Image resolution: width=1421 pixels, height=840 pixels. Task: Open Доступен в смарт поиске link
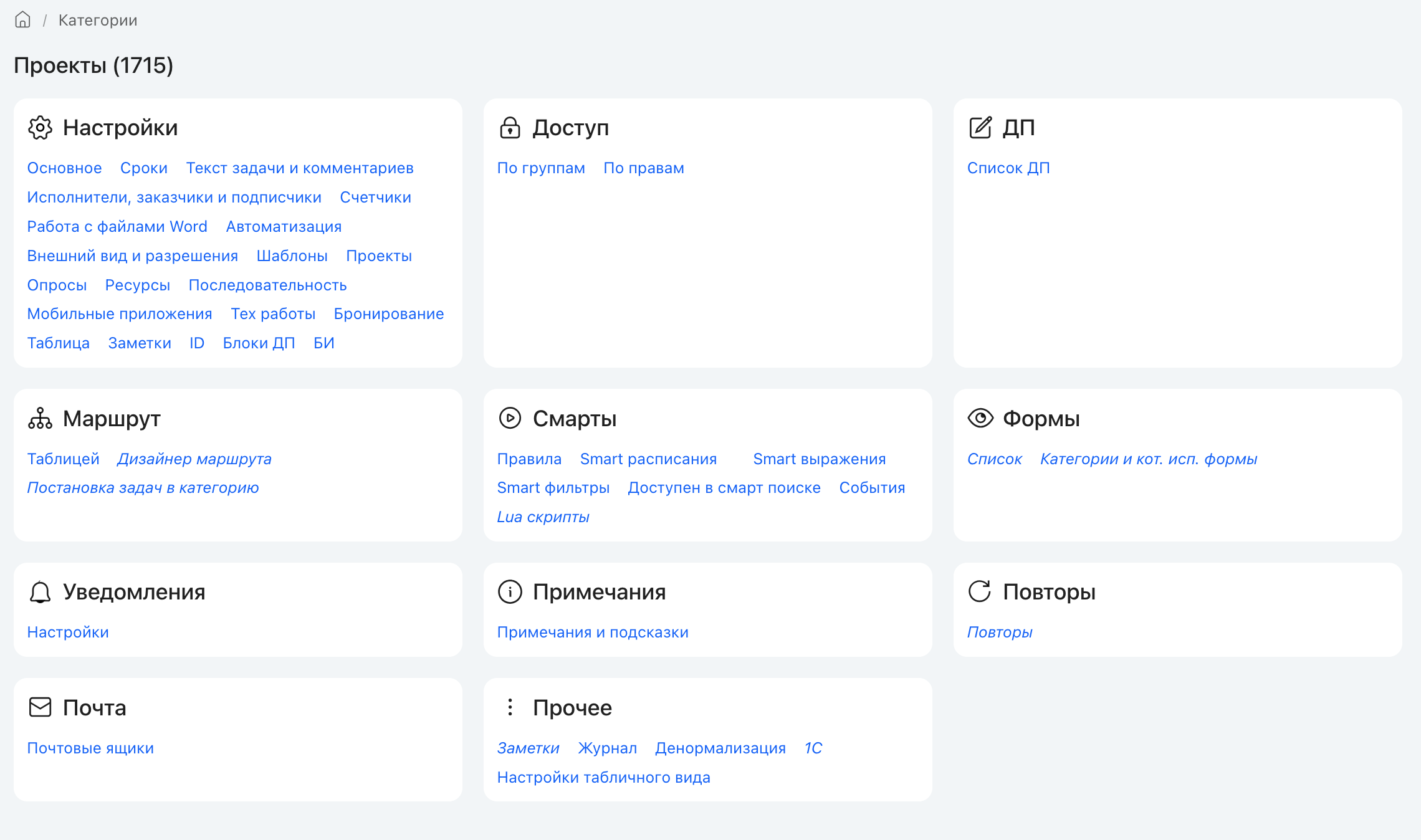coord(724,488)
